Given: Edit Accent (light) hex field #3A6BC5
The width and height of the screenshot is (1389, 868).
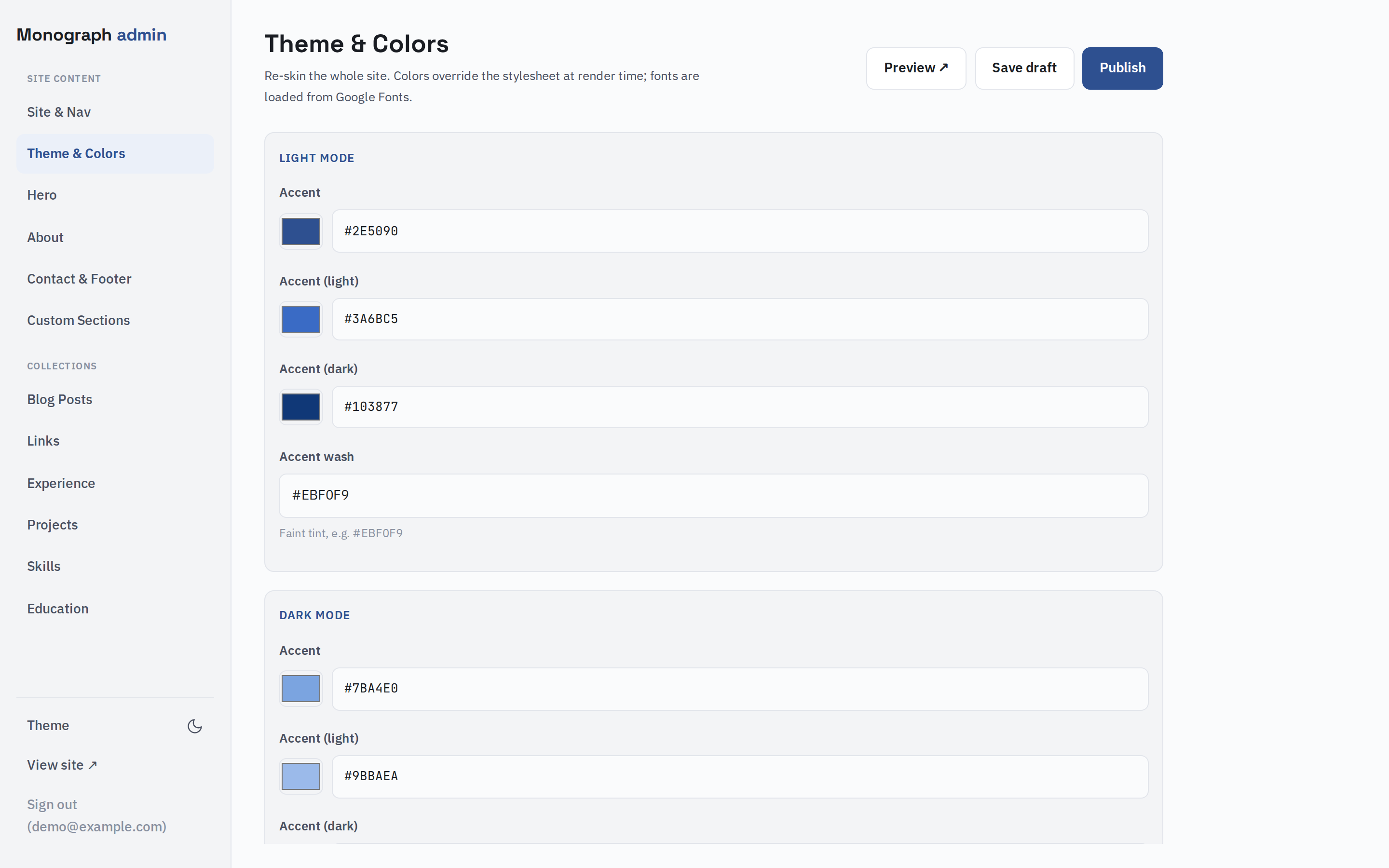Looking at the screenshot, I should [x=740, y=319].
